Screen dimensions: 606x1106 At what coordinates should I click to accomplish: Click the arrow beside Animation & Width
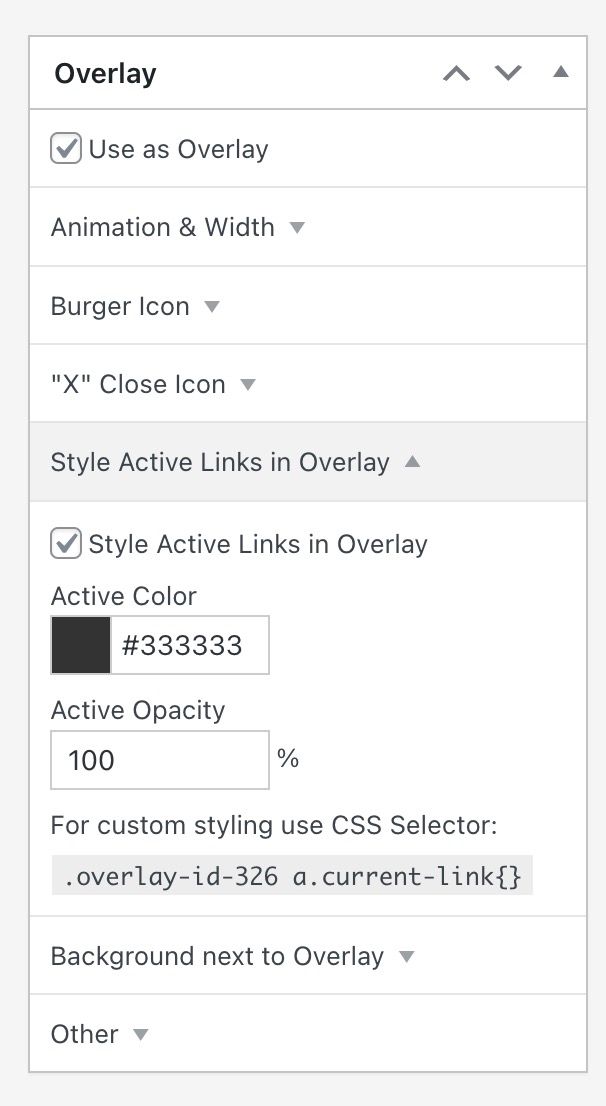click(x=297, y=228)
